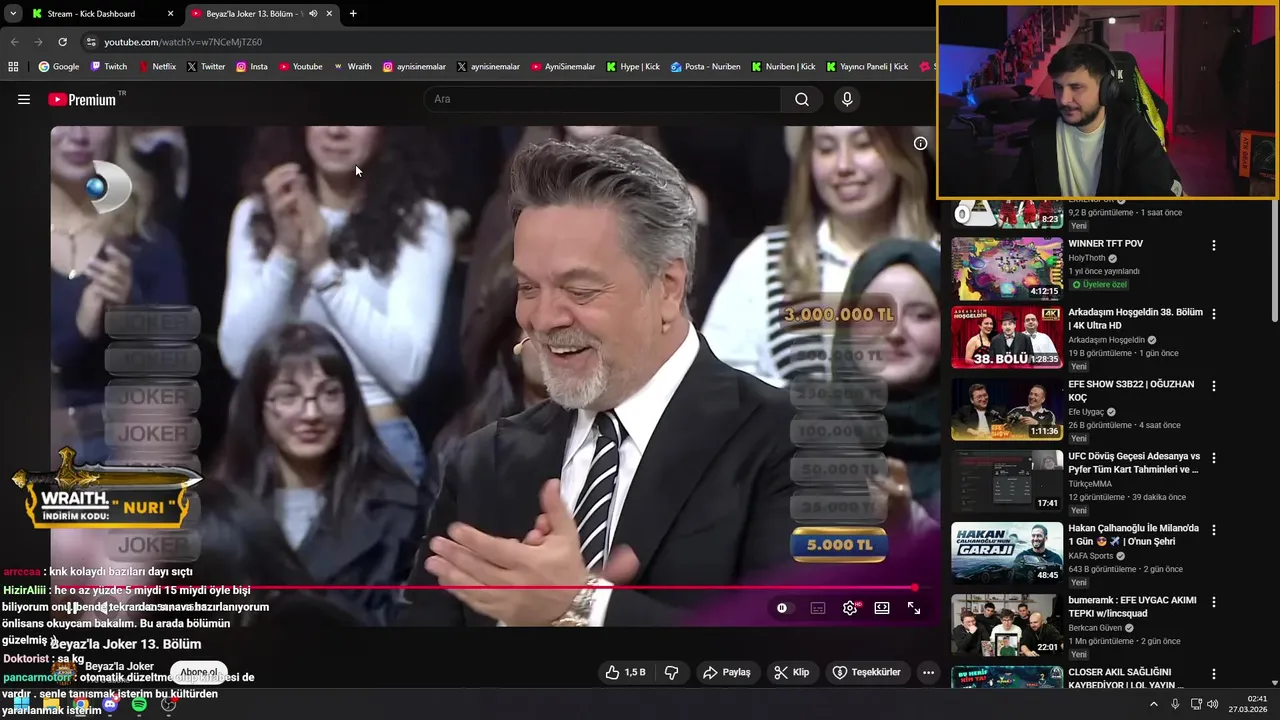Screen dimensions: 1280x720
Task: Open tab search dropdown arrow
Action: point(13,14)
